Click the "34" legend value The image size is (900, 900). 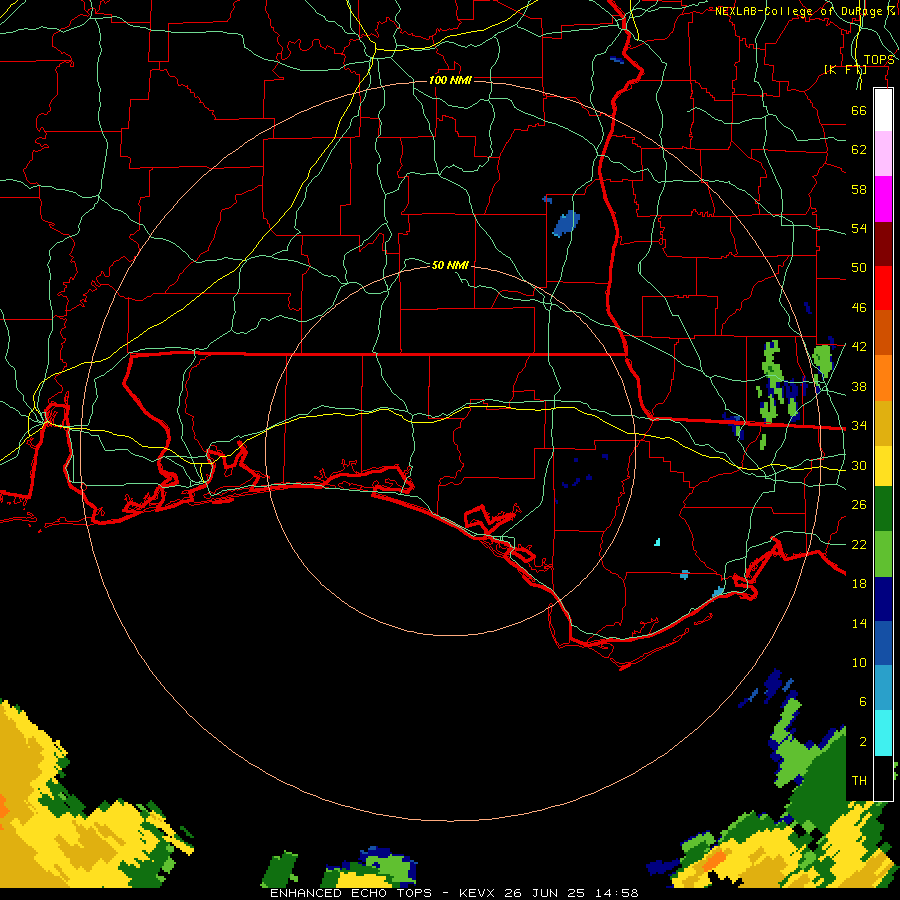[x=859, y=426]
